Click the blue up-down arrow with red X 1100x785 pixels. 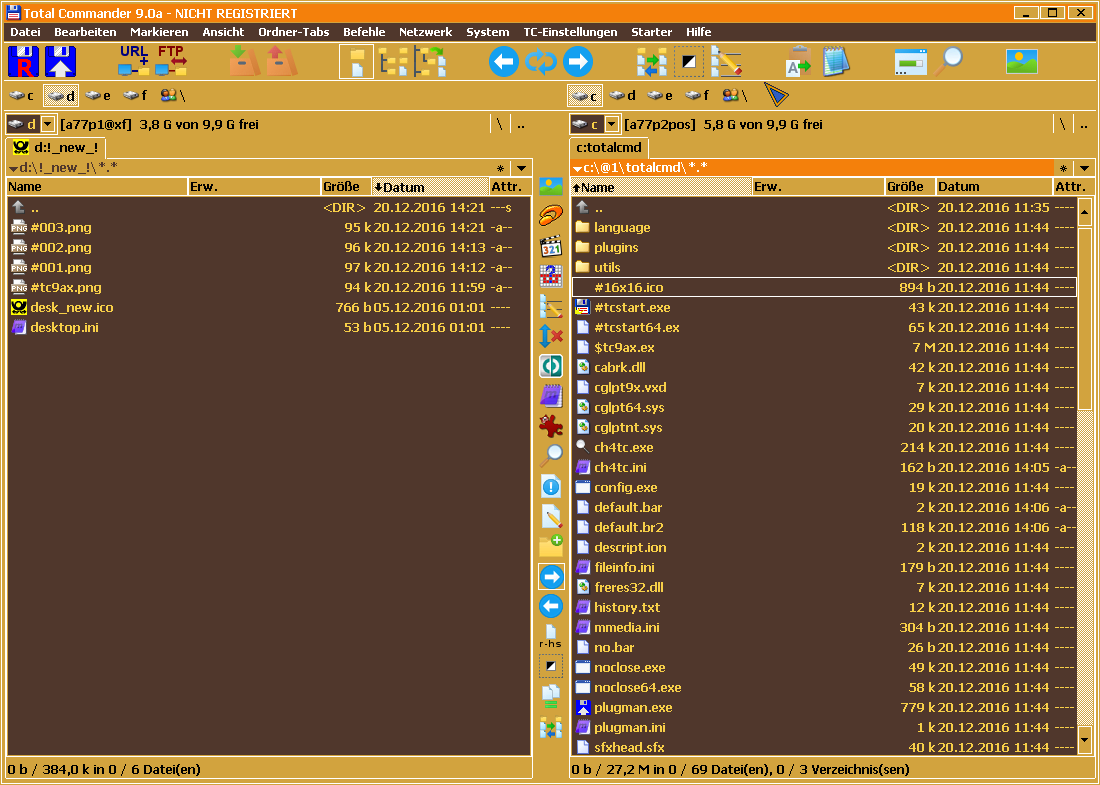pyautogui.click(x=551, y=336)
